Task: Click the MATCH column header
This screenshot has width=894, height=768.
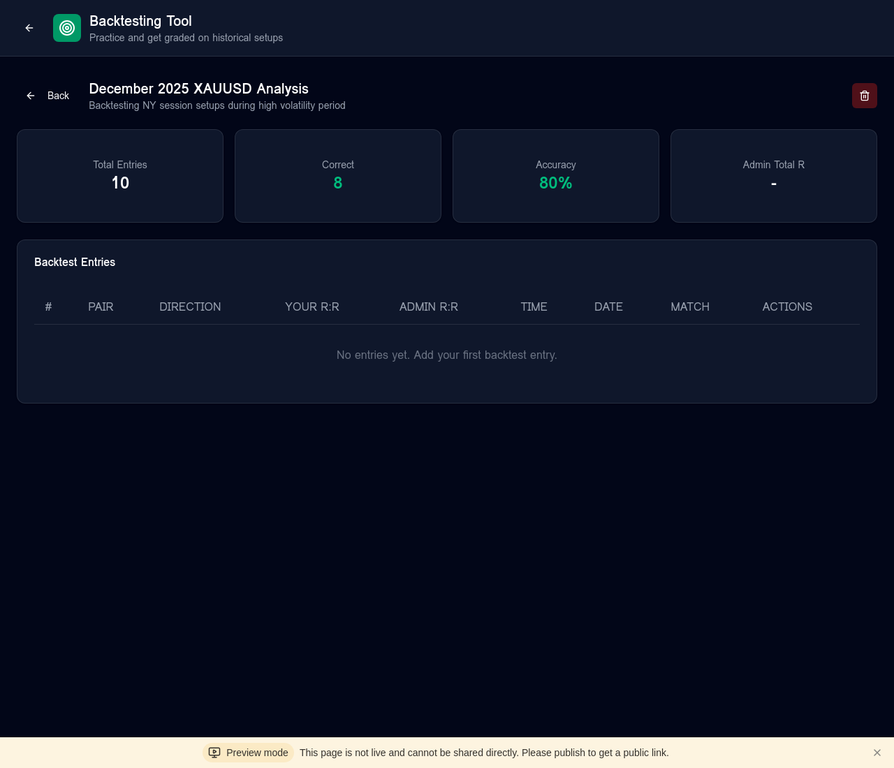Action: click(x=690, y=307)
